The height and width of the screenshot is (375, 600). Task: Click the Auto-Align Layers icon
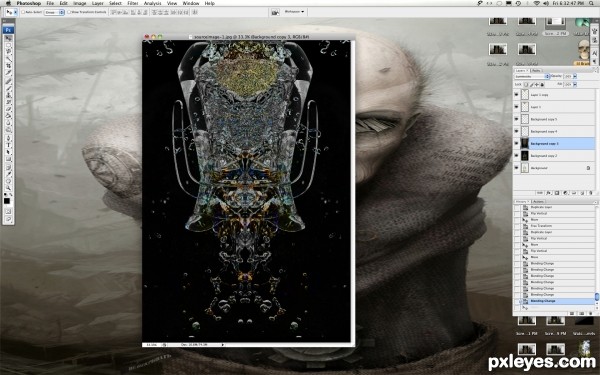(196, 12)
